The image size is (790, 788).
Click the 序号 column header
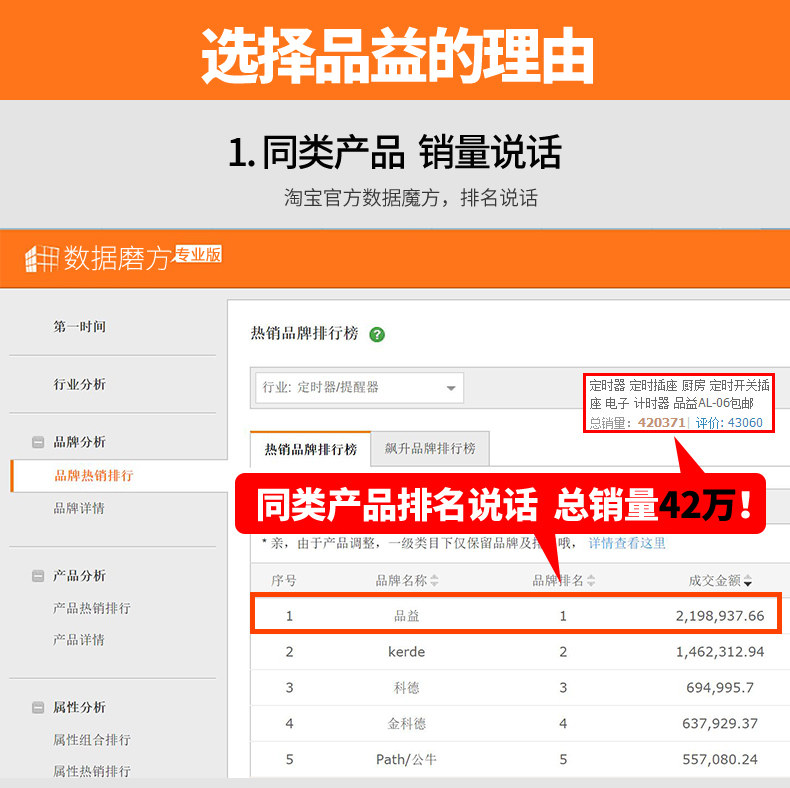(x=284, y=580)
